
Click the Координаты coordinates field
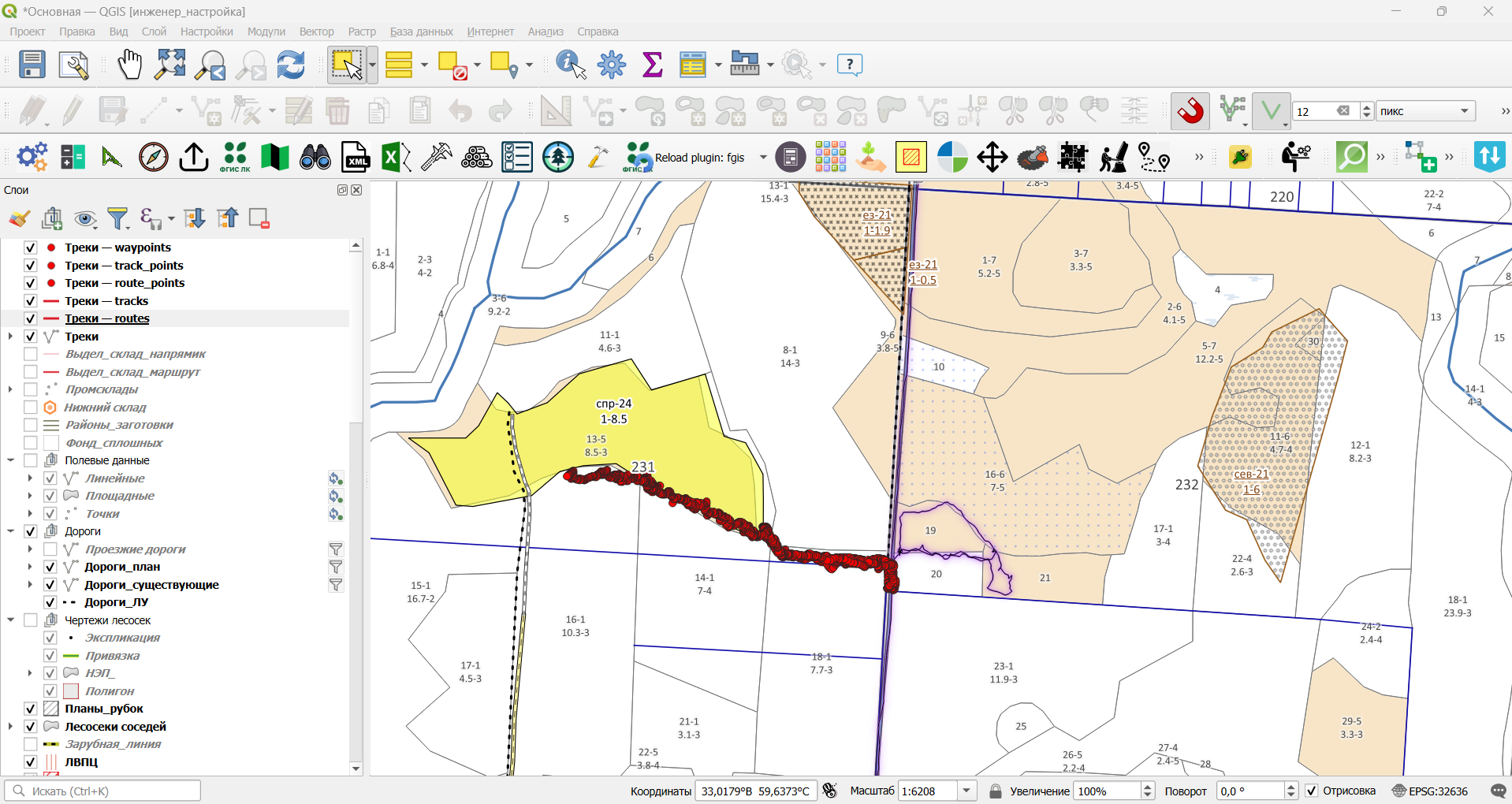click(x=755, y=791)
